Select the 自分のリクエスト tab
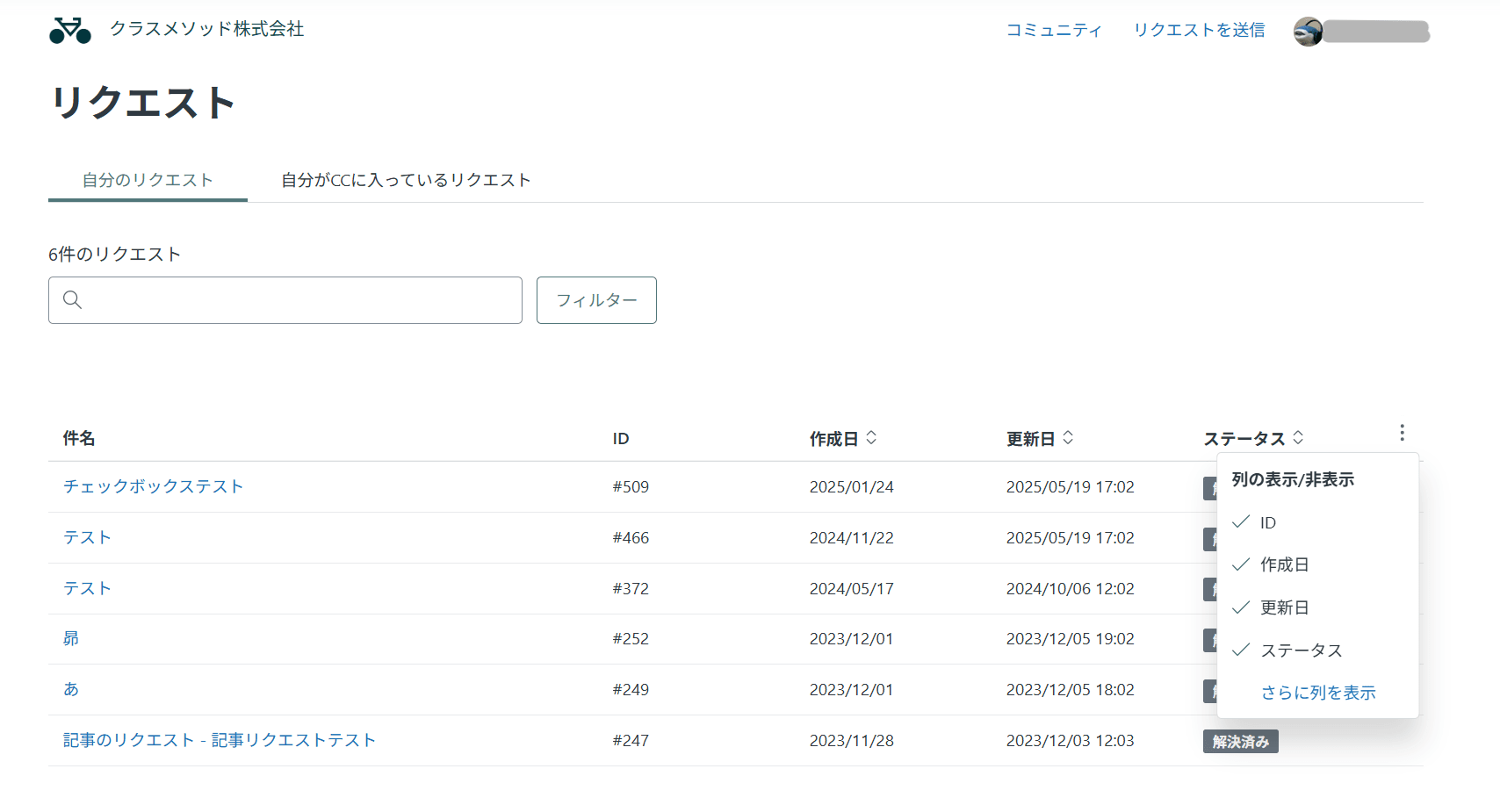The image size is (1500, 812). pos(146,179)
